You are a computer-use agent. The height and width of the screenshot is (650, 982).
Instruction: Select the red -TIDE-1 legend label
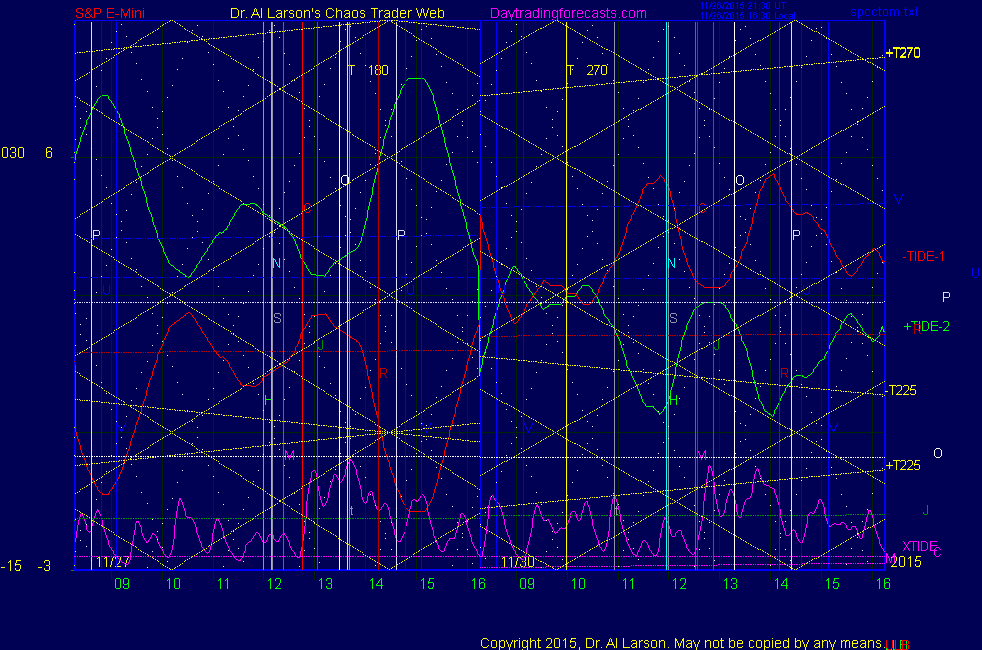pos(923,256)
